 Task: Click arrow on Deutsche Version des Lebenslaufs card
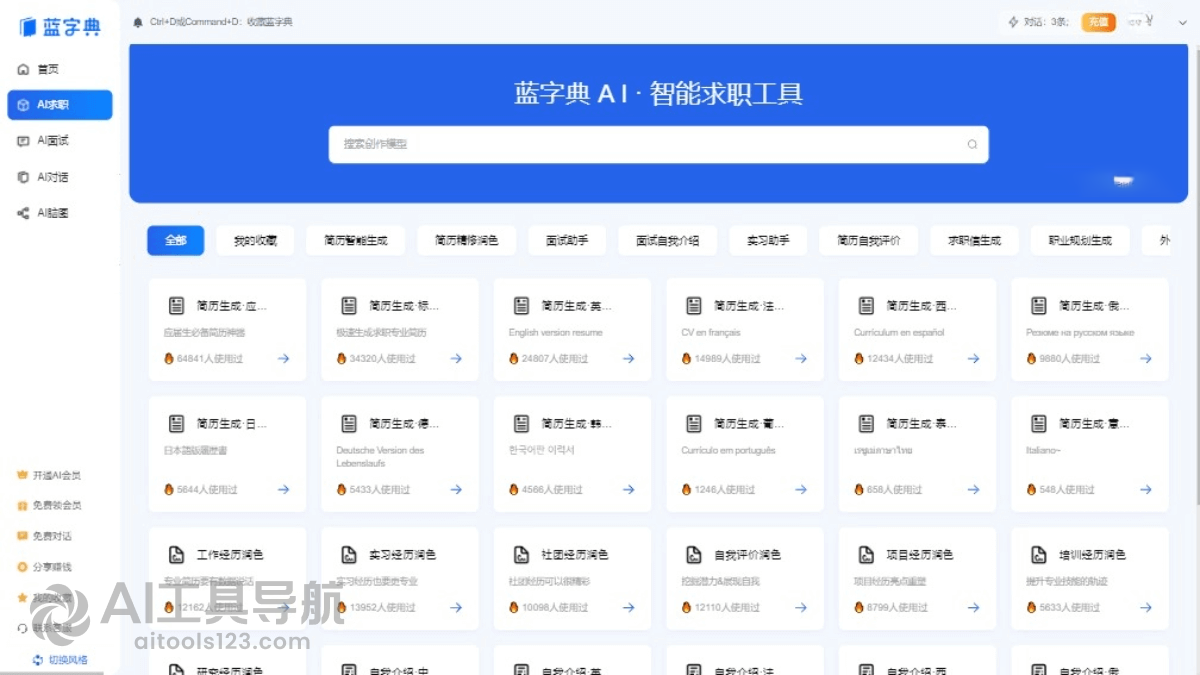point(456,490)
